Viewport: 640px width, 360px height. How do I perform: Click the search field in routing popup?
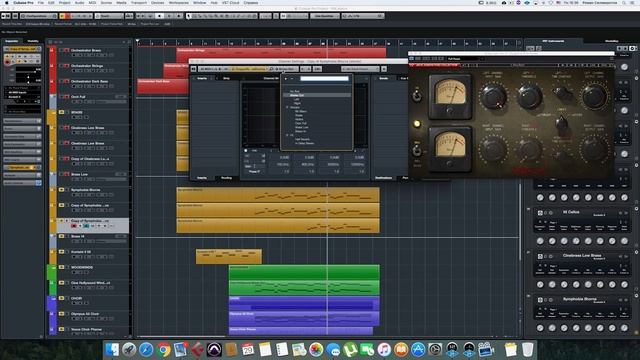click(x=324, y=78)
